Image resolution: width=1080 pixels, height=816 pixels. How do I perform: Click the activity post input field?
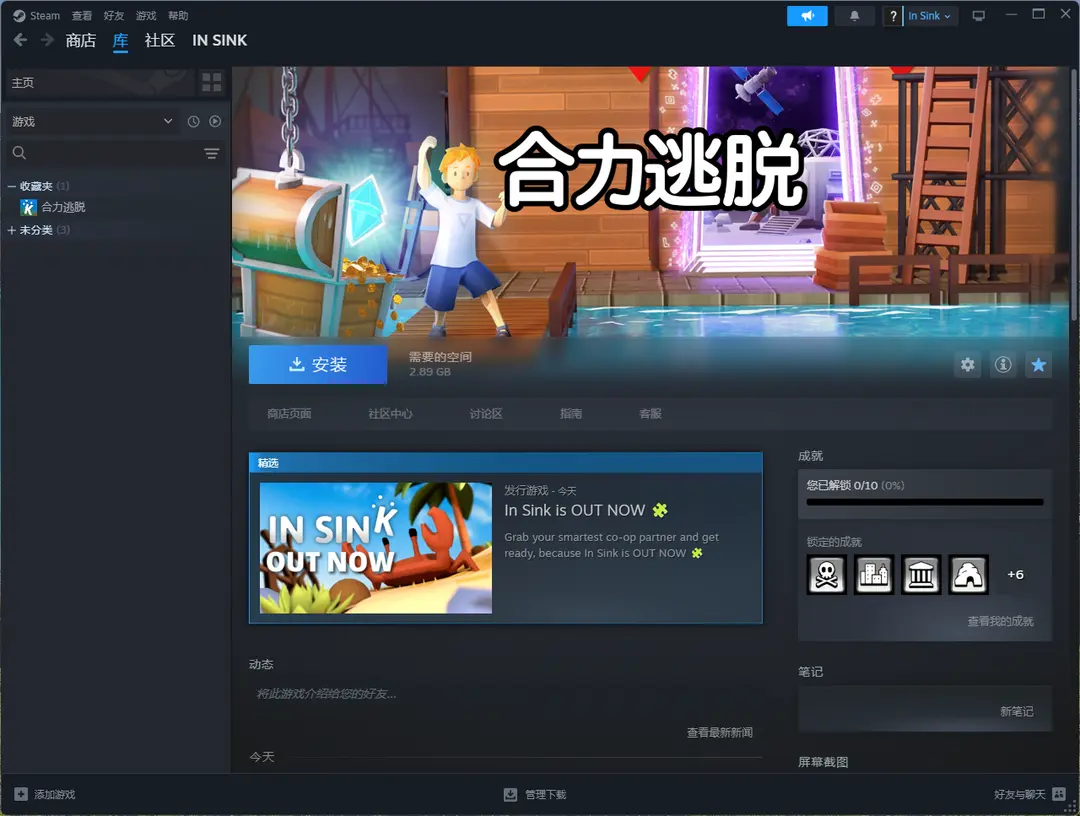[506, 693]
